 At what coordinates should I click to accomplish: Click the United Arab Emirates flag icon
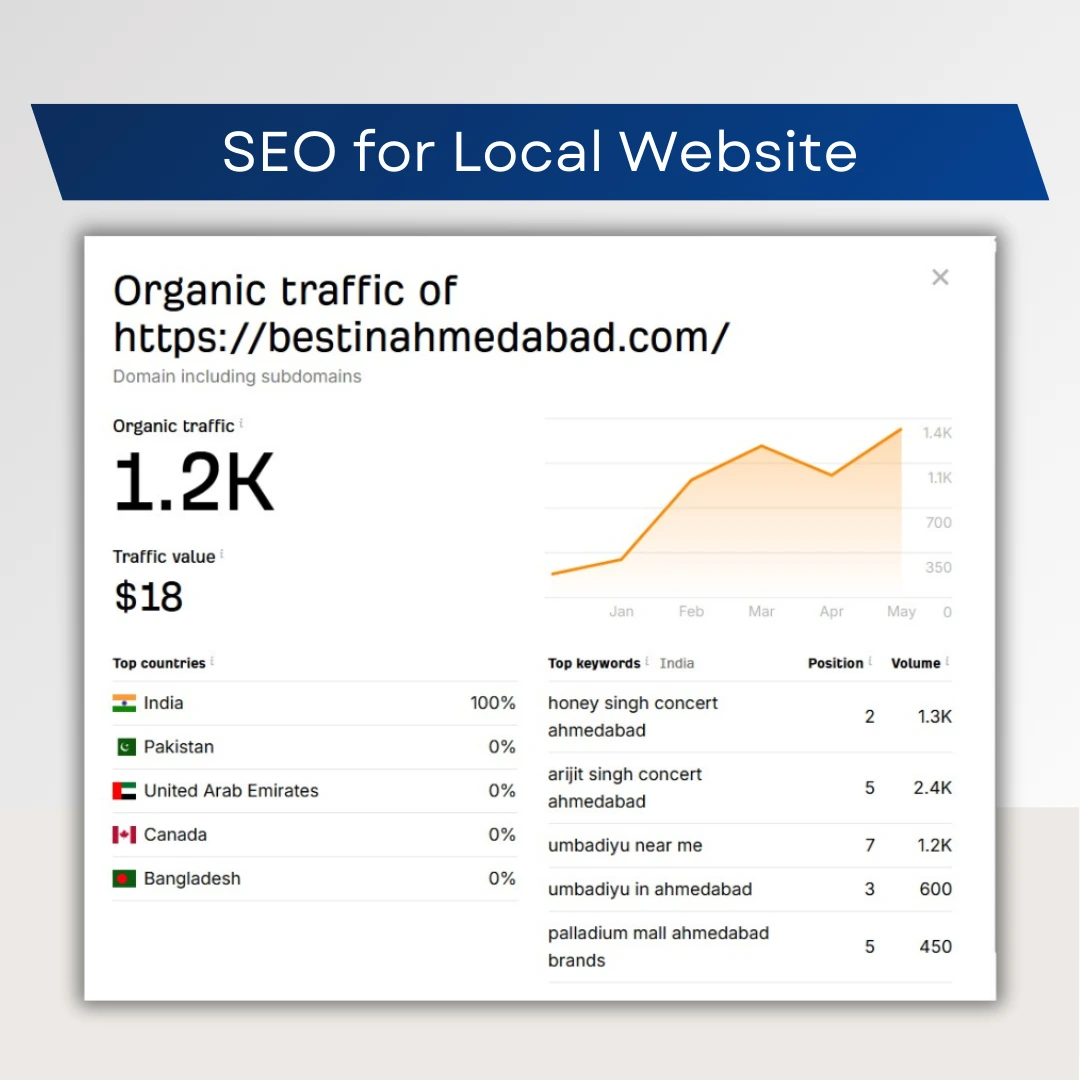124,791
